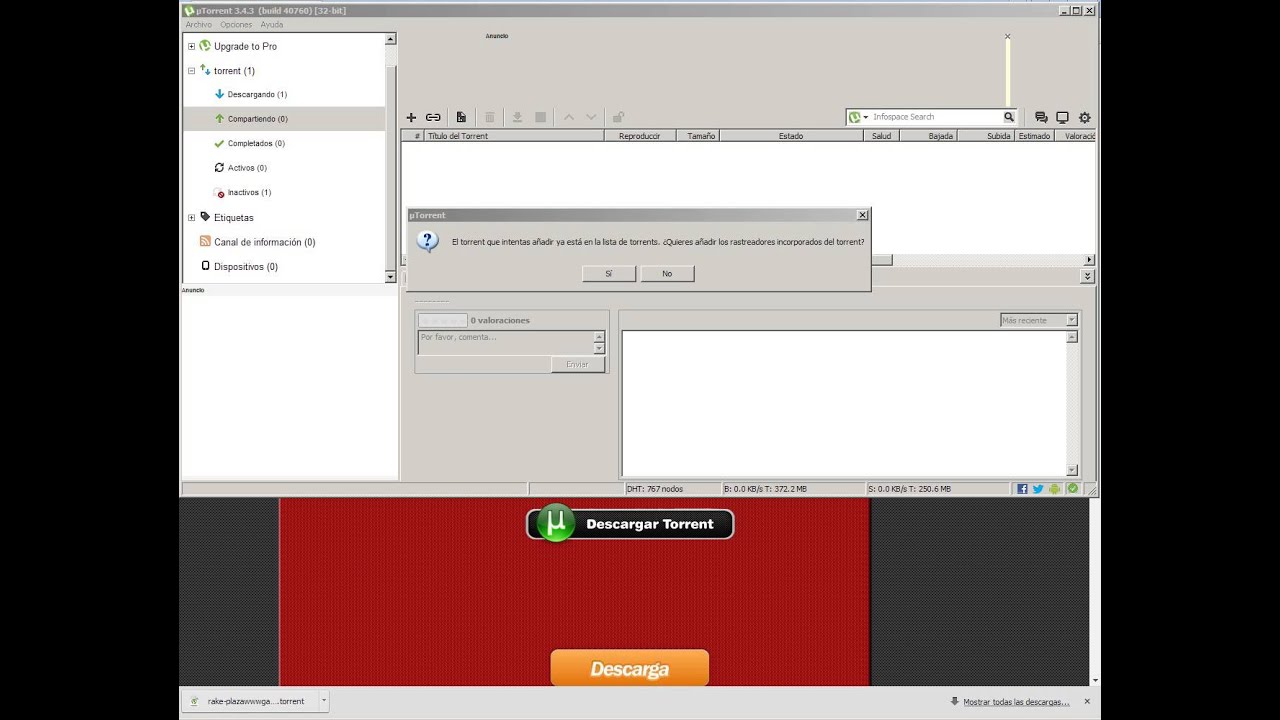Click the Descargar Torrent web button
This screenshot has width=1280, height=720.
point(630,524)
